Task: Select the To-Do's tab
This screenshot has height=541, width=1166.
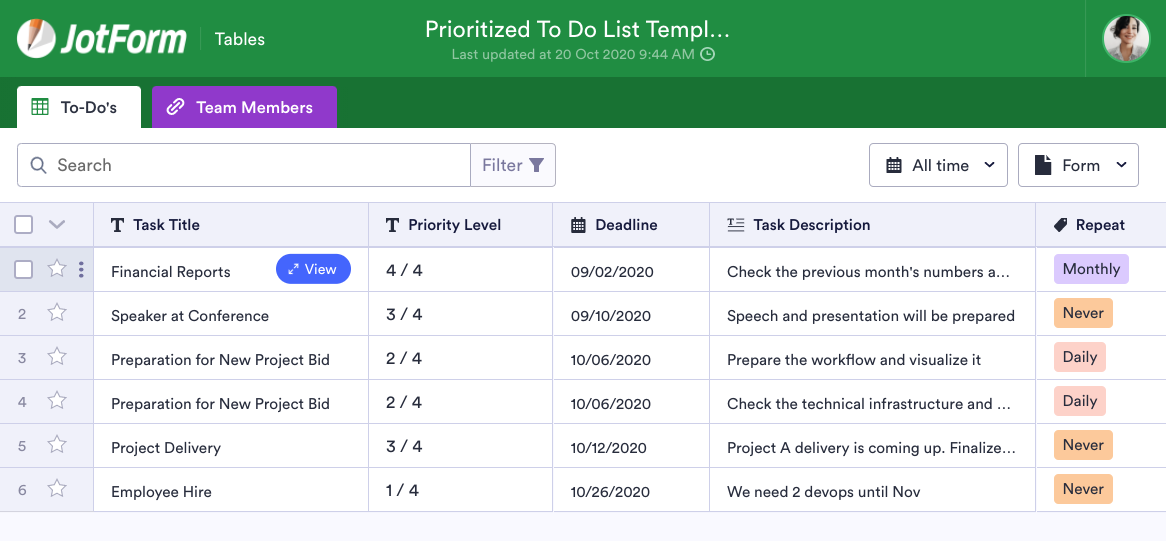Action: [x=78, y=107]
